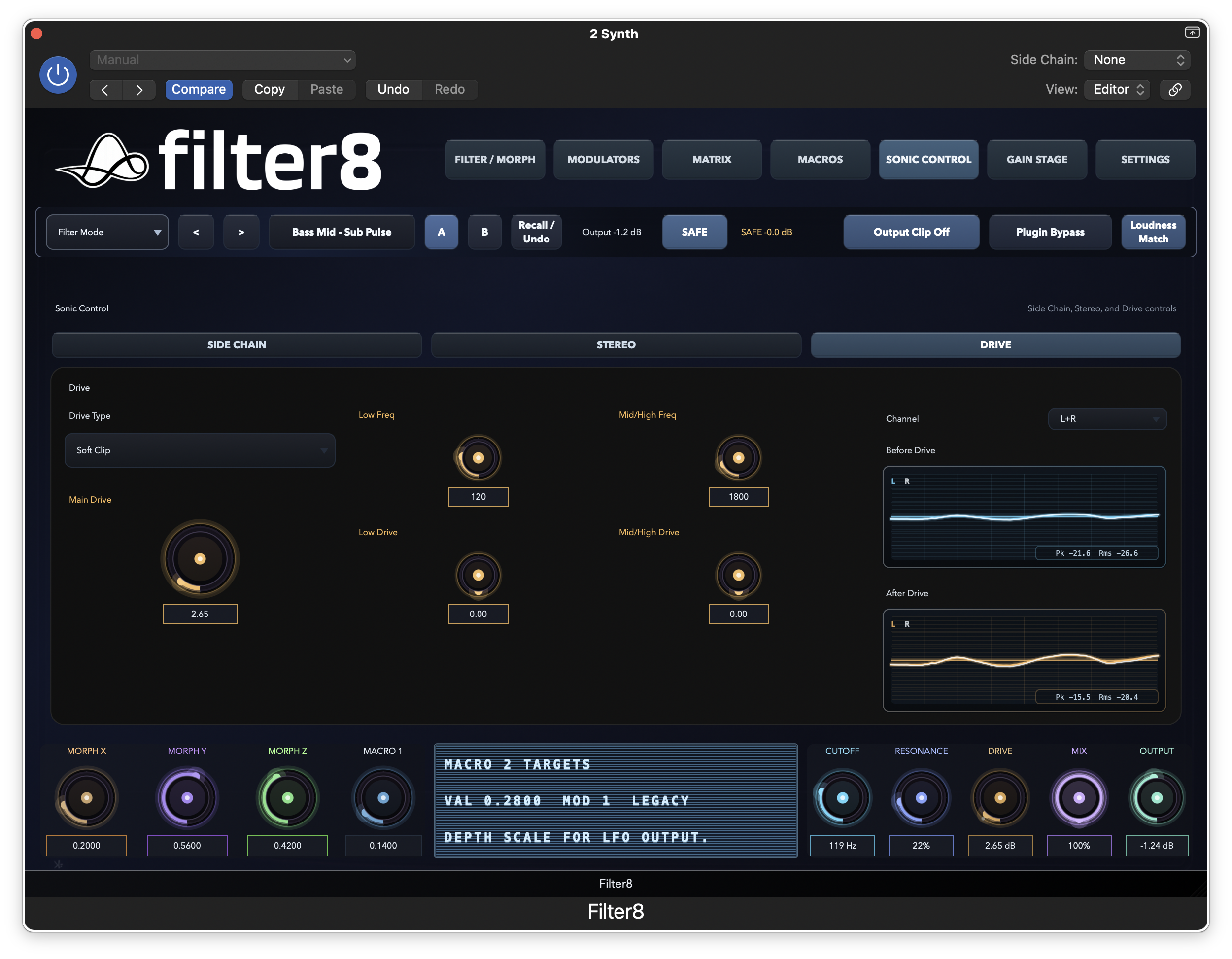Go to previous preset with left chevron

click(x=105, y=89)
